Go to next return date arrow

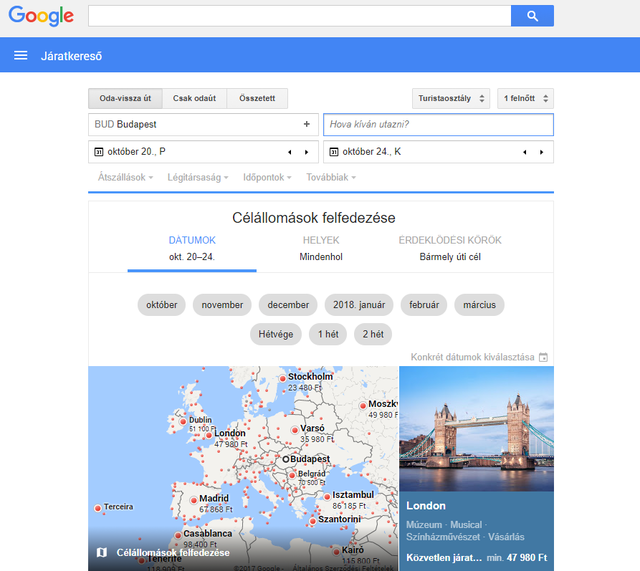click(542, 152)
